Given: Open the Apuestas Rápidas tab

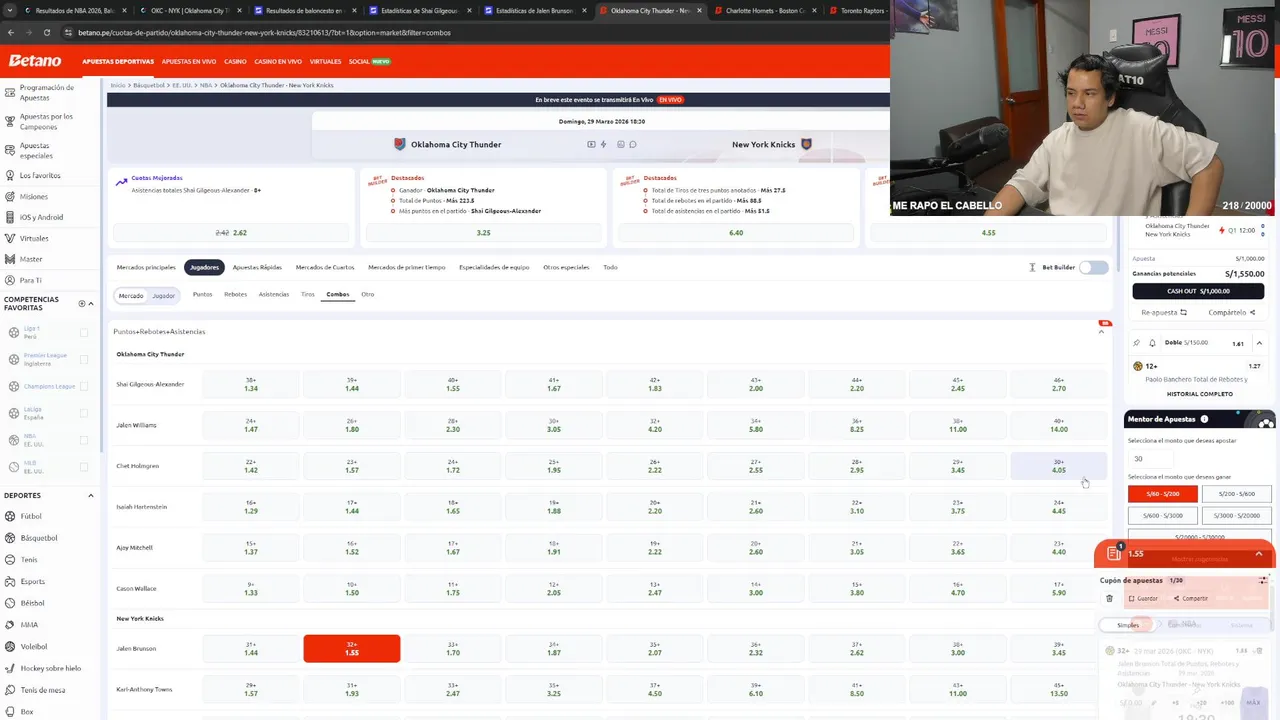Looking at the screenshot, I should click(257, 267).
